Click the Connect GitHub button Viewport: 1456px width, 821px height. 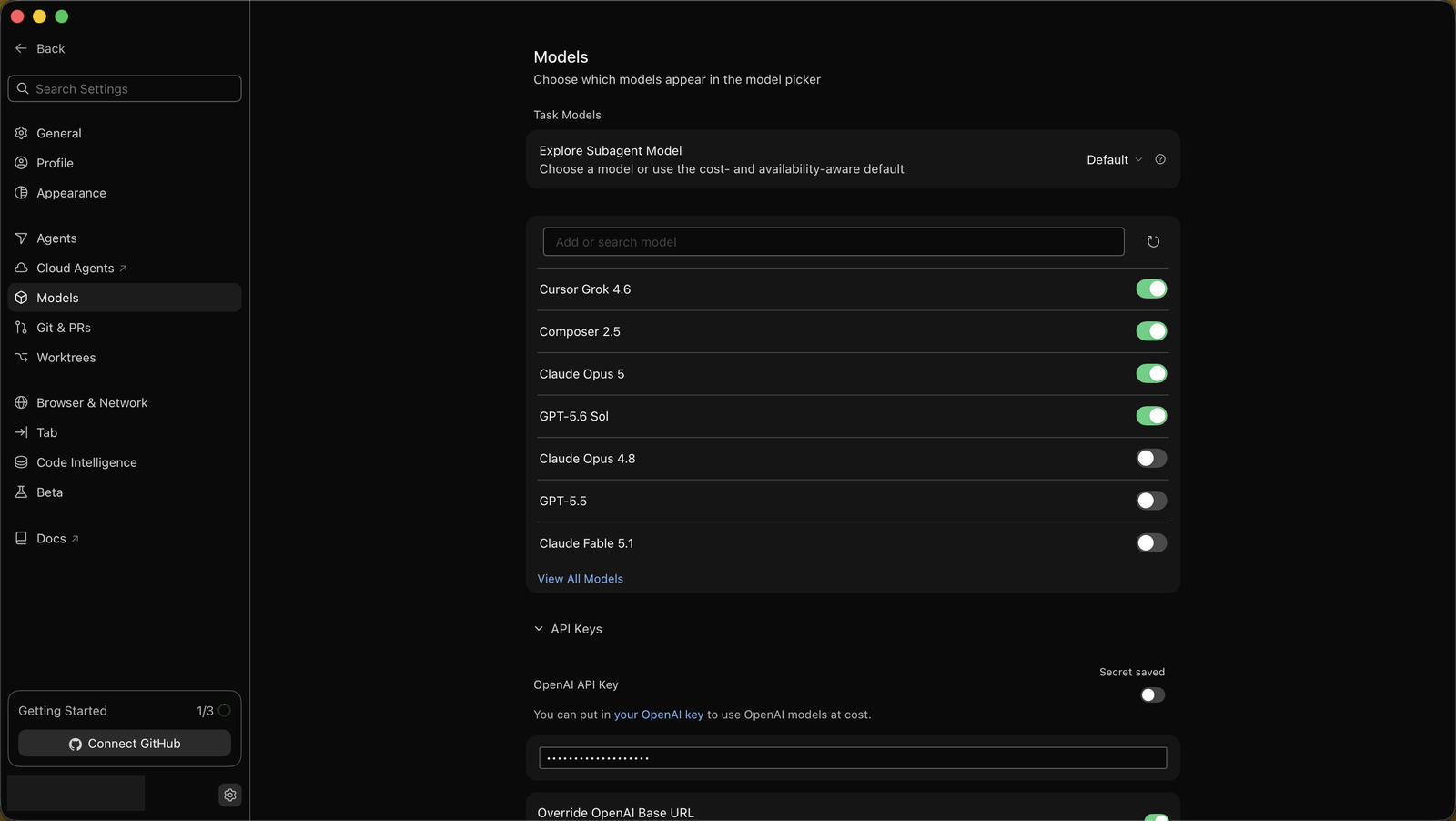pos(125,744)
